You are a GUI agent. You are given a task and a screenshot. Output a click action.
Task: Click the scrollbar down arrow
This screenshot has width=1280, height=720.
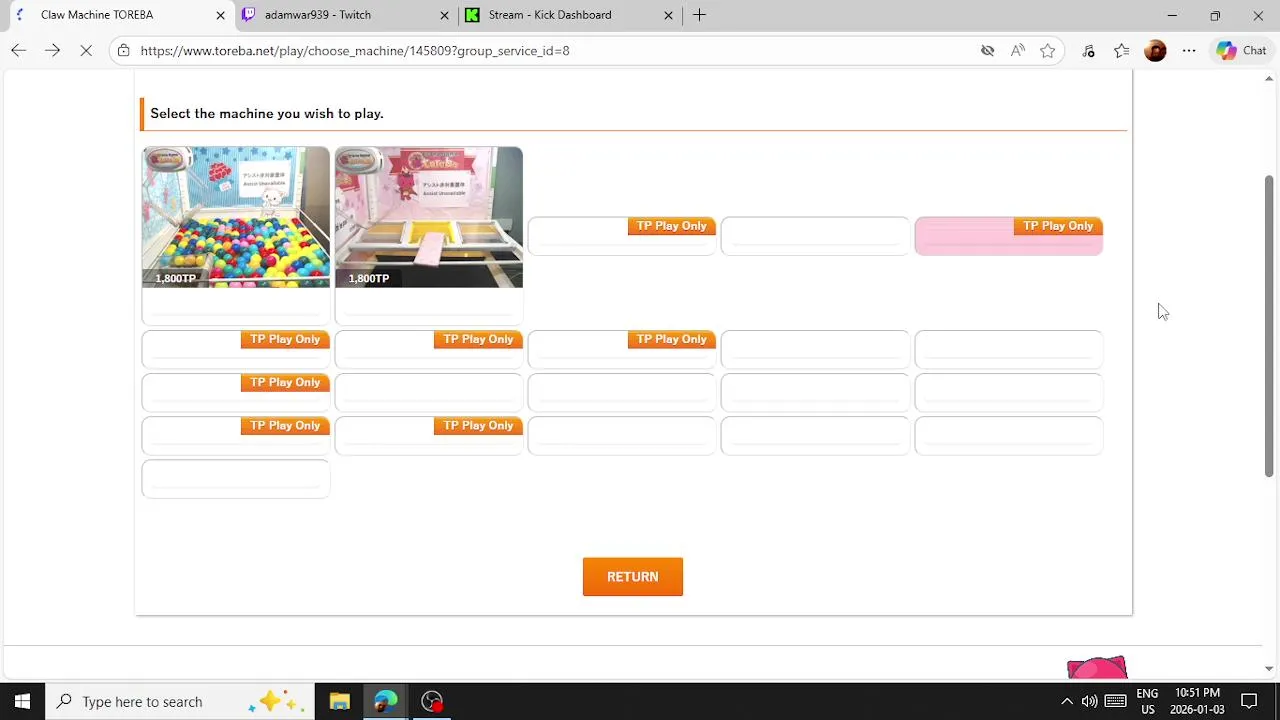(1269, 668)
